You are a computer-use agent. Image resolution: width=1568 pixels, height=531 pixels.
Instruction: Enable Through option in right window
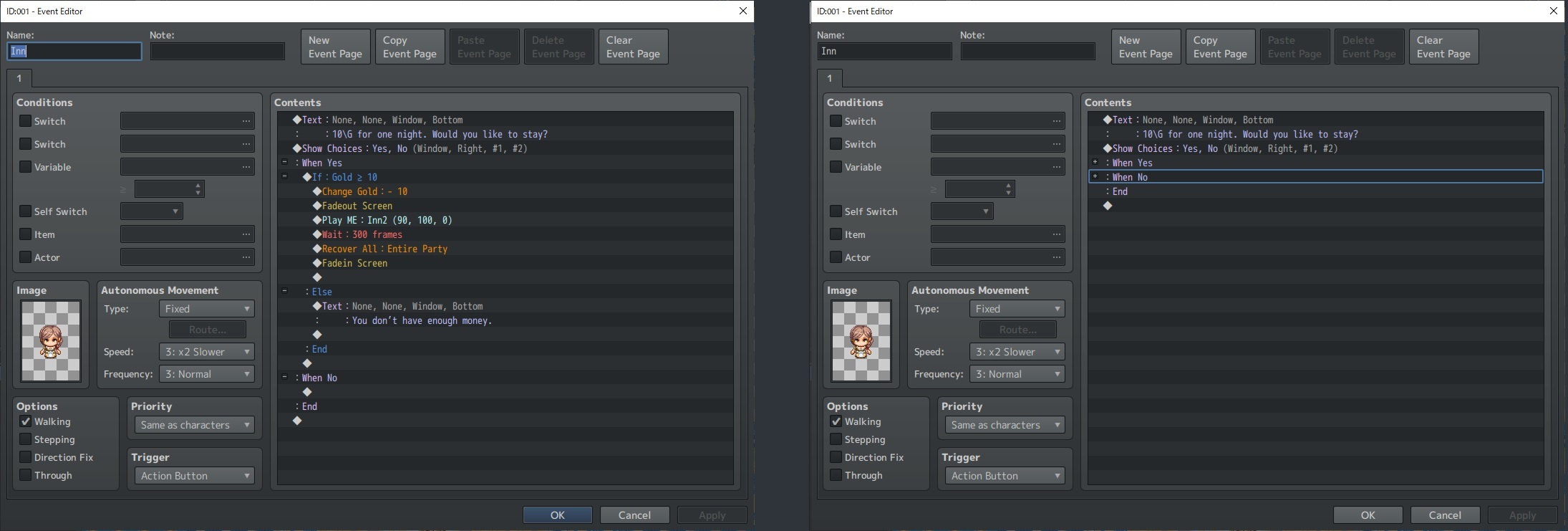point(836,475)
